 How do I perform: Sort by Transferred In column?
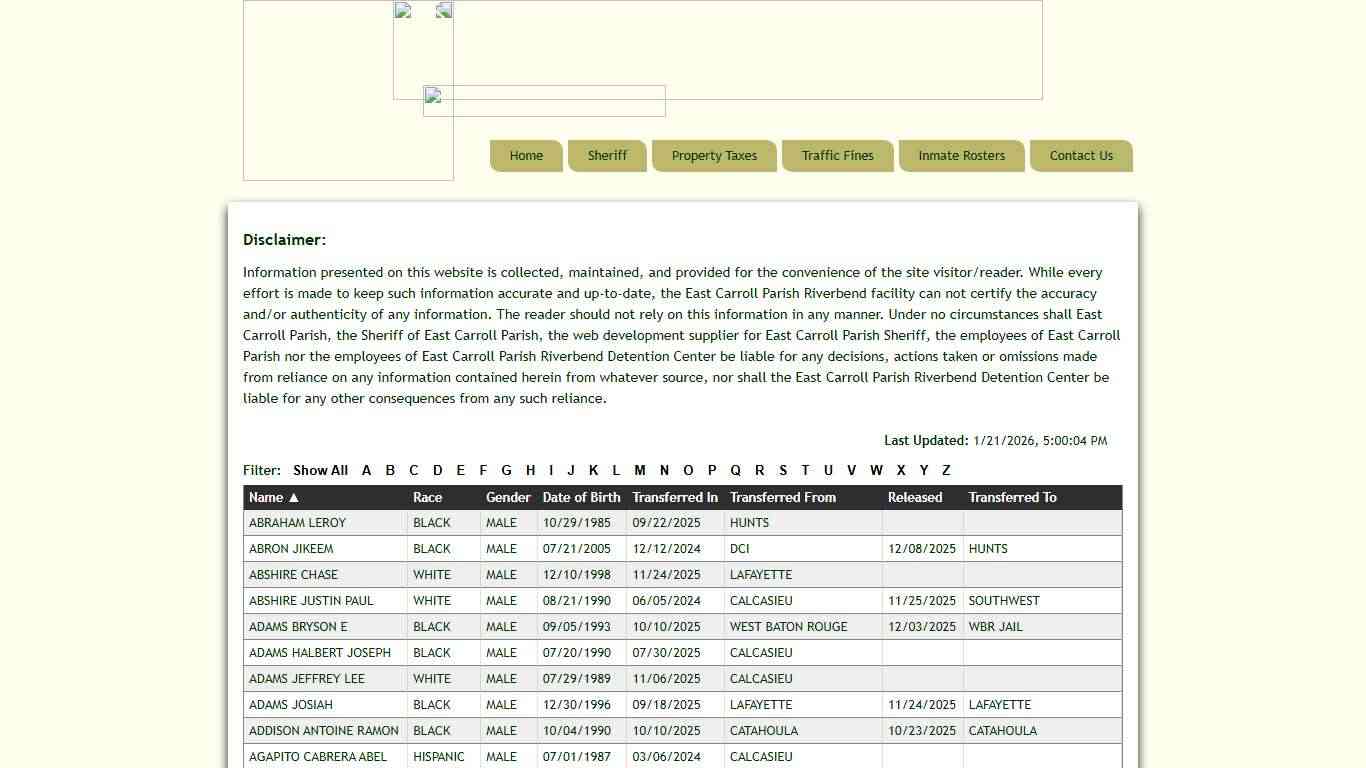tap(674, 498)
